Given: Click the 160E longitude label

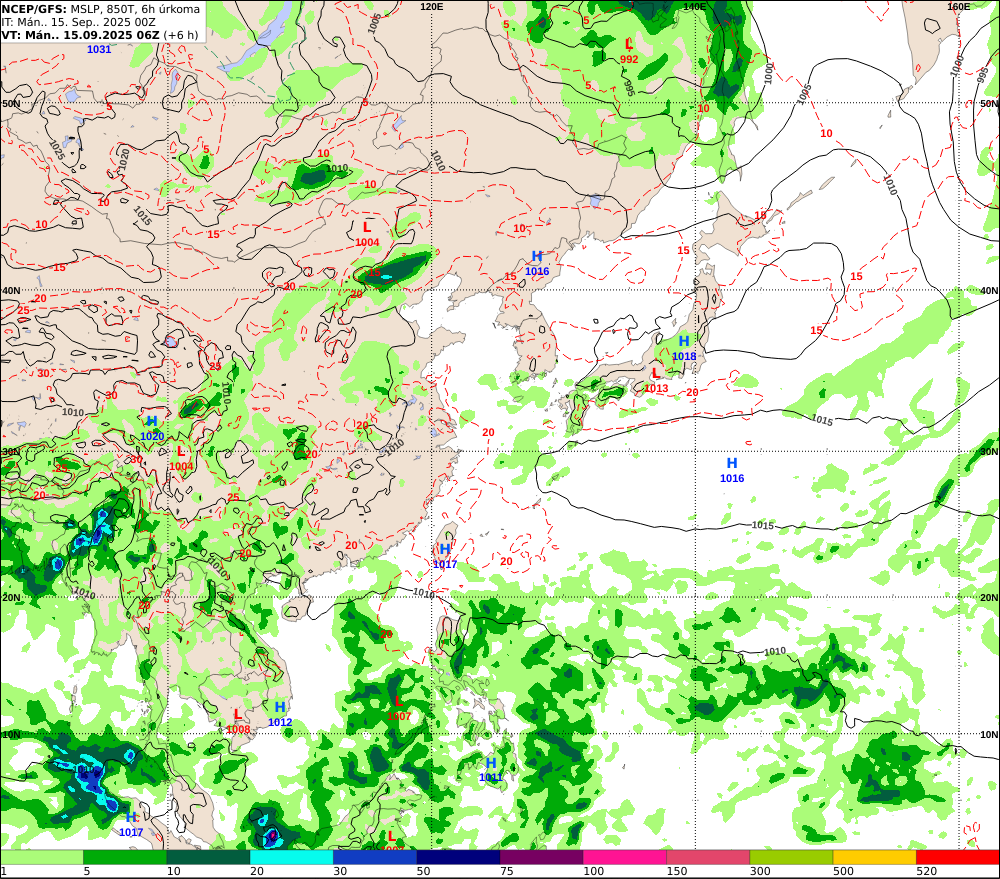Looking at the screenshot, I should pos(959,6).
